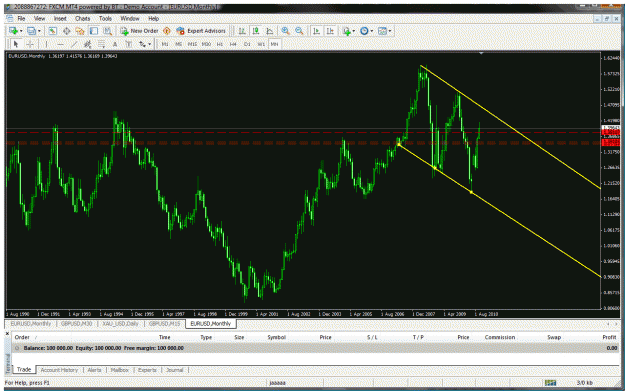This screenshot has height=391, width=625.
Task: Open the Profiles toolbar icon
Action: [31, 31]
